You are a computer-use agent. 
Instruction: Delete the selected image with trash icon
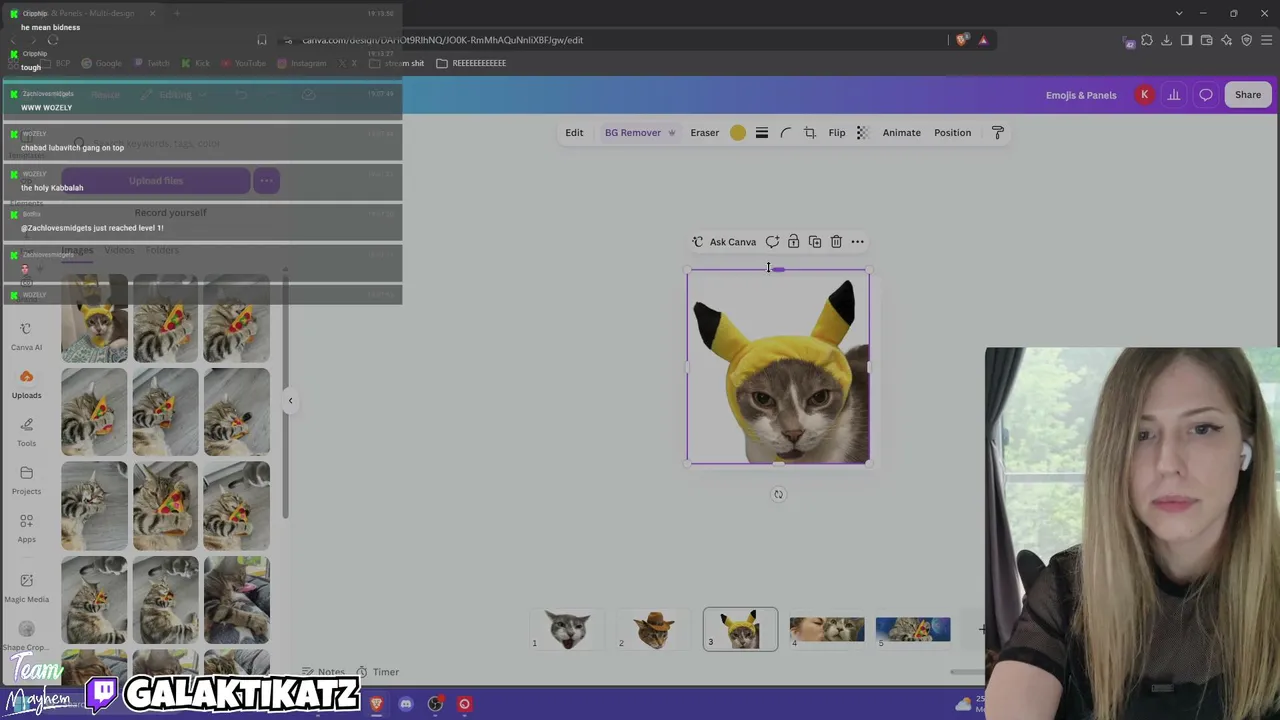pos(836,242)
